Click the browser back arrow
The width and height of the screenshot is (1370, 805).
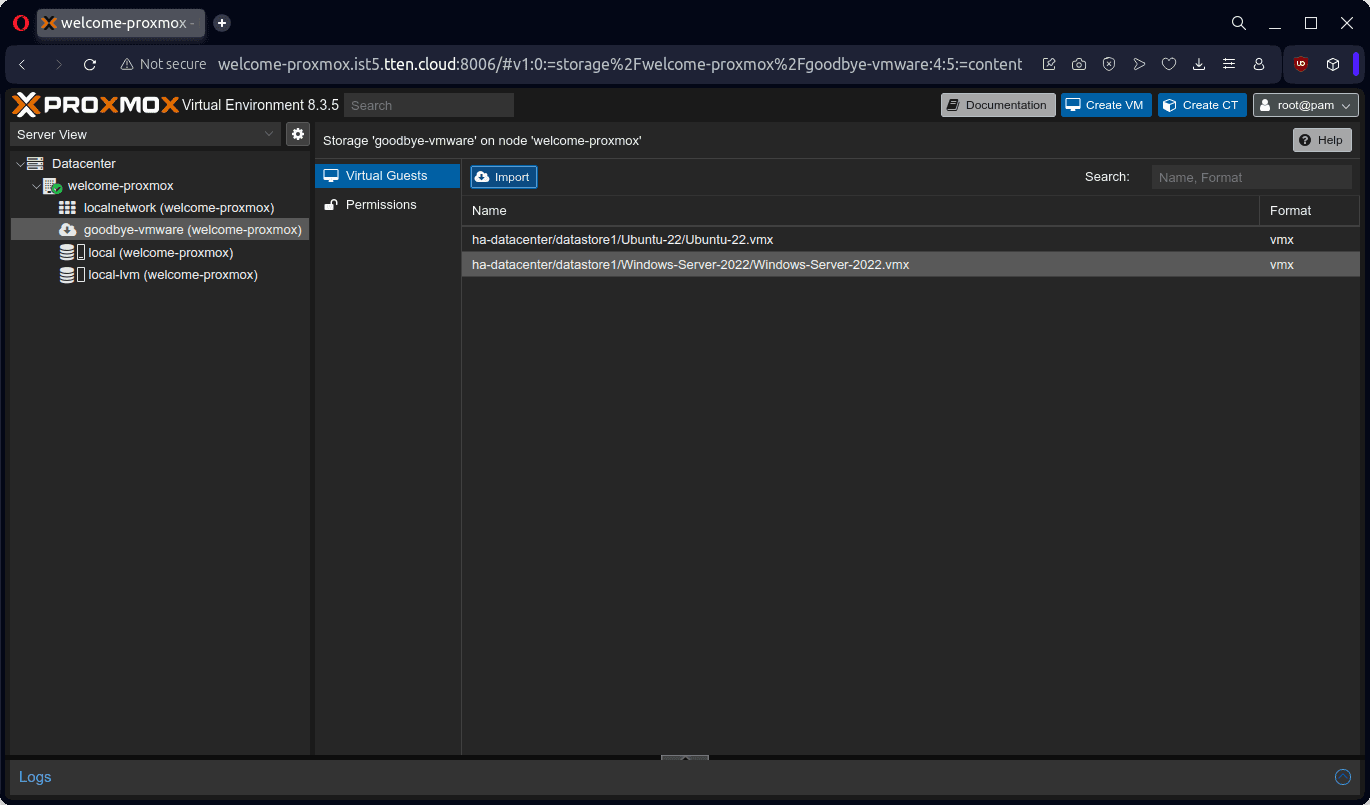(23, 64)
